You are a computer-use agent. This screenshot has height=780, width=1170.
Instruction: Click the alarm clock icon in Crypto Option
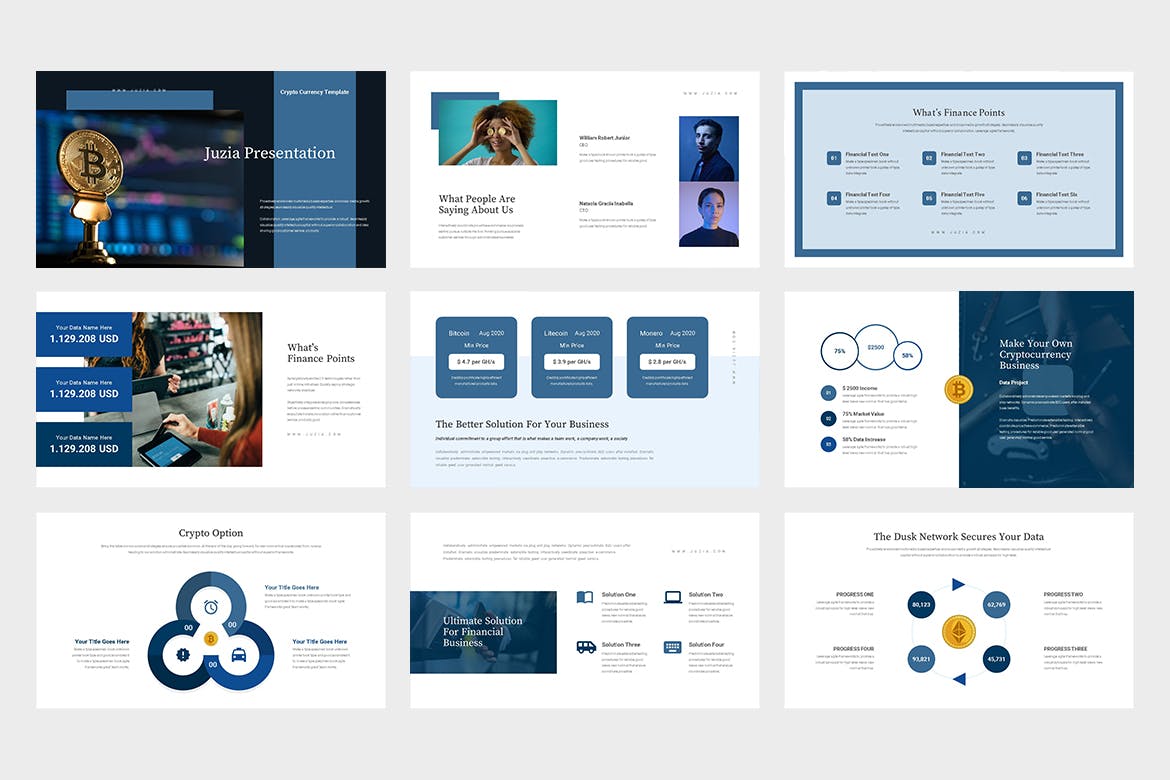[211, 607]
